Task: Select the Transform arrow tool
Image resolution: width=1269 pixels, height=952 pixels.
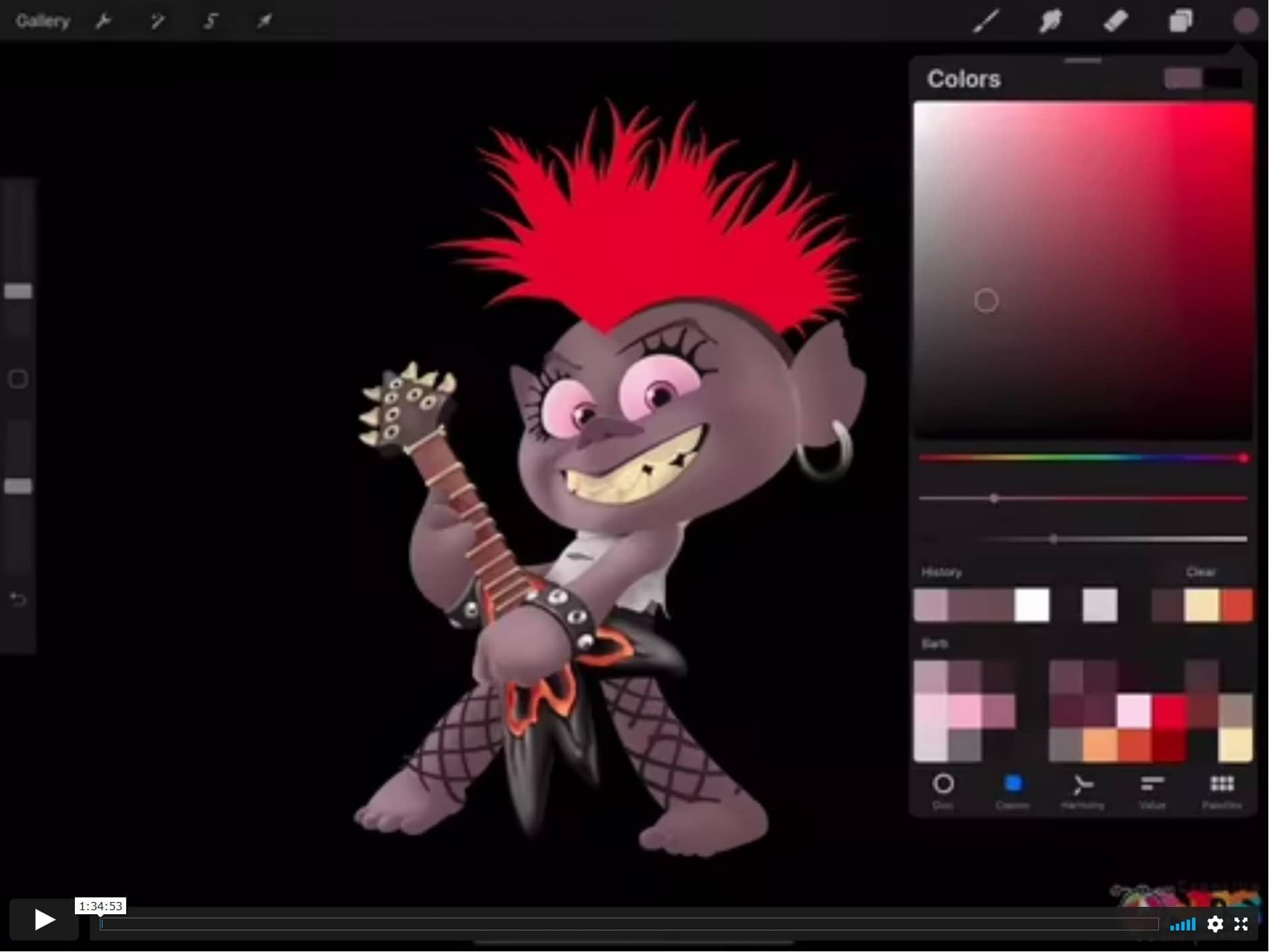Action: click(265, 20)
